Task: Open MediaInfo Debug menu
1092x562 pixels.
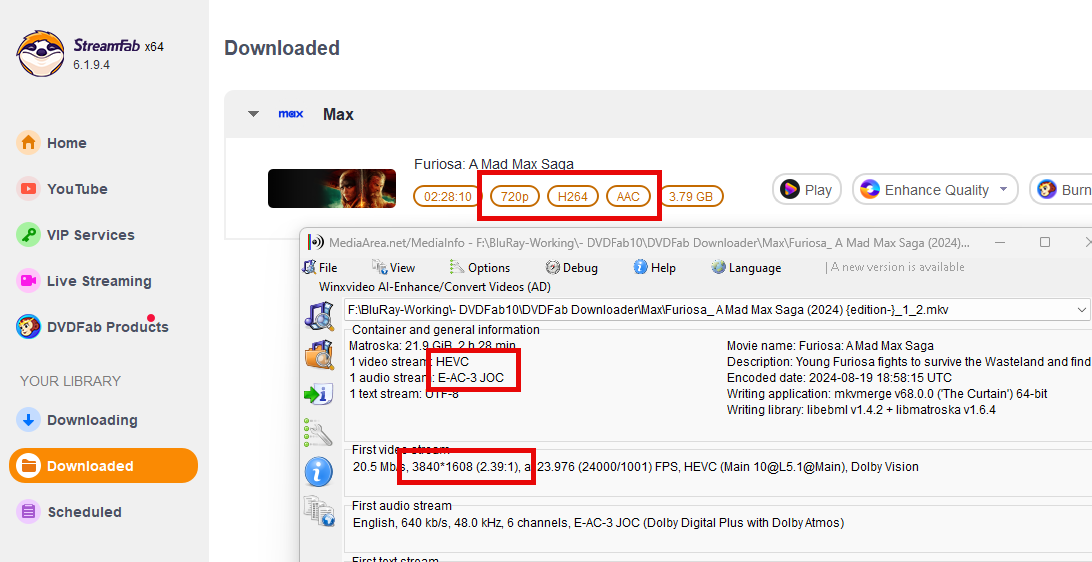Action: [x=571, y=267]
